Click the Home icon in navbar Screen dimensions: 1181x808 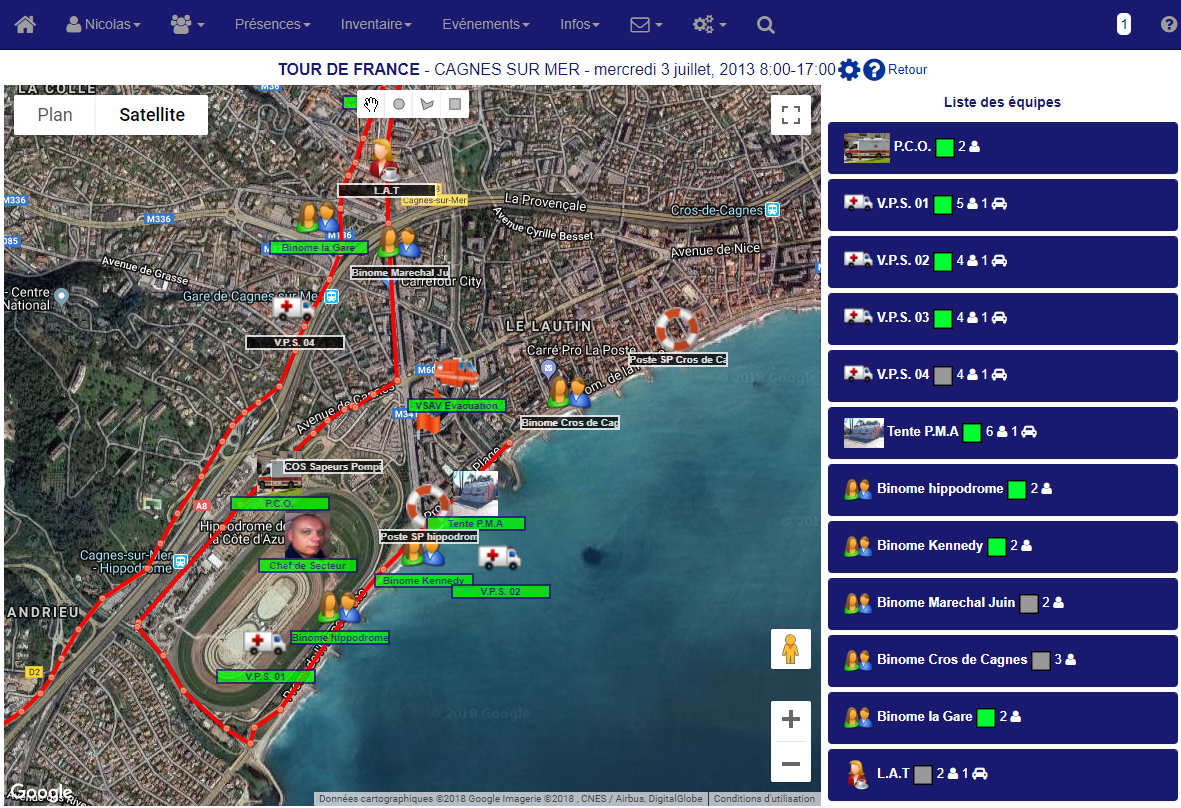[x=25, y=24]
